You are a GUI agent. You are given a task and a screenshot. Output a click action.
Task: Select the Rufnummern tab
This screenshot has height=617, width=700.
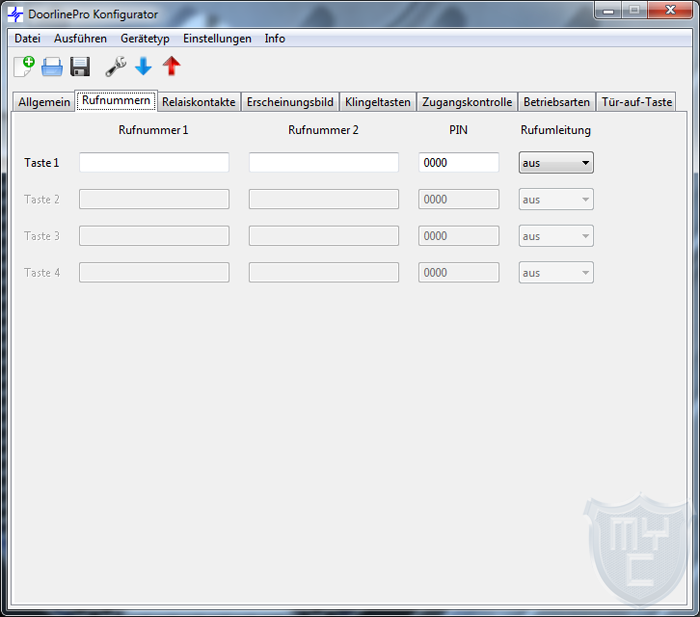[x=116, y=100]
